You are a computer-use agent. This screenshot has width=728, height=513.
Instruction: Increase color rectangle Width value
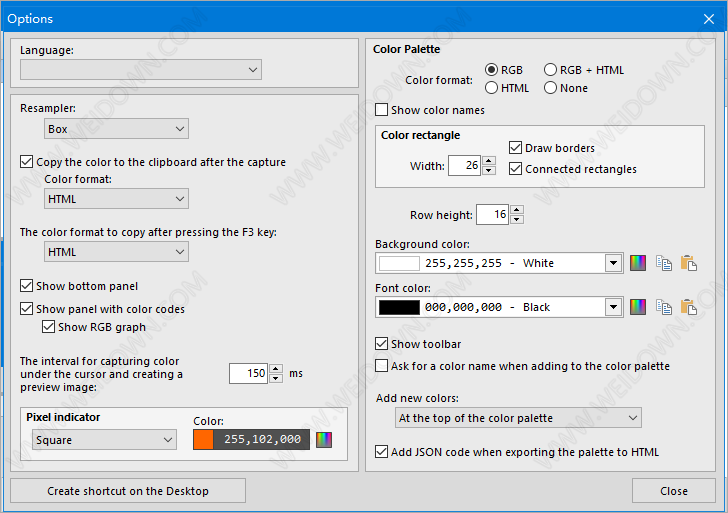488,161
